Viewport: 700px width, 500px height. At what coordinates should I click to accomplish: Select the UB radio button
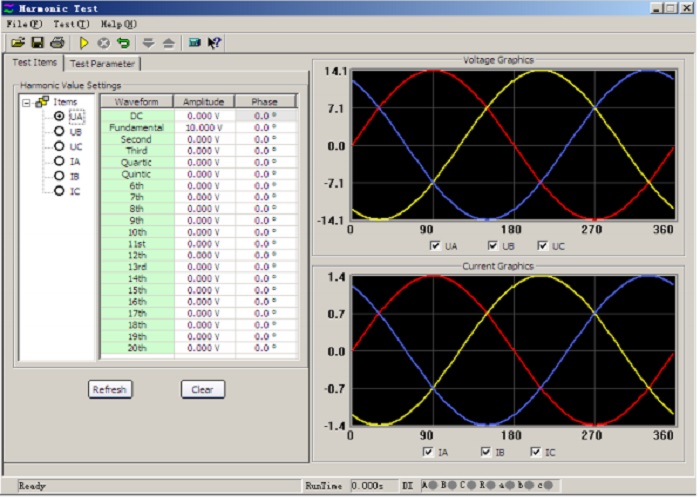click(59, 131)
